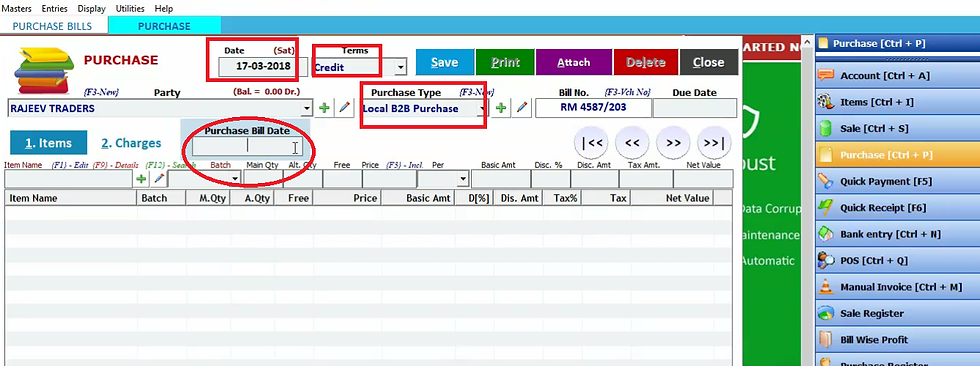
Task: Open POS from the sidebar
Action: coord(898,260)
